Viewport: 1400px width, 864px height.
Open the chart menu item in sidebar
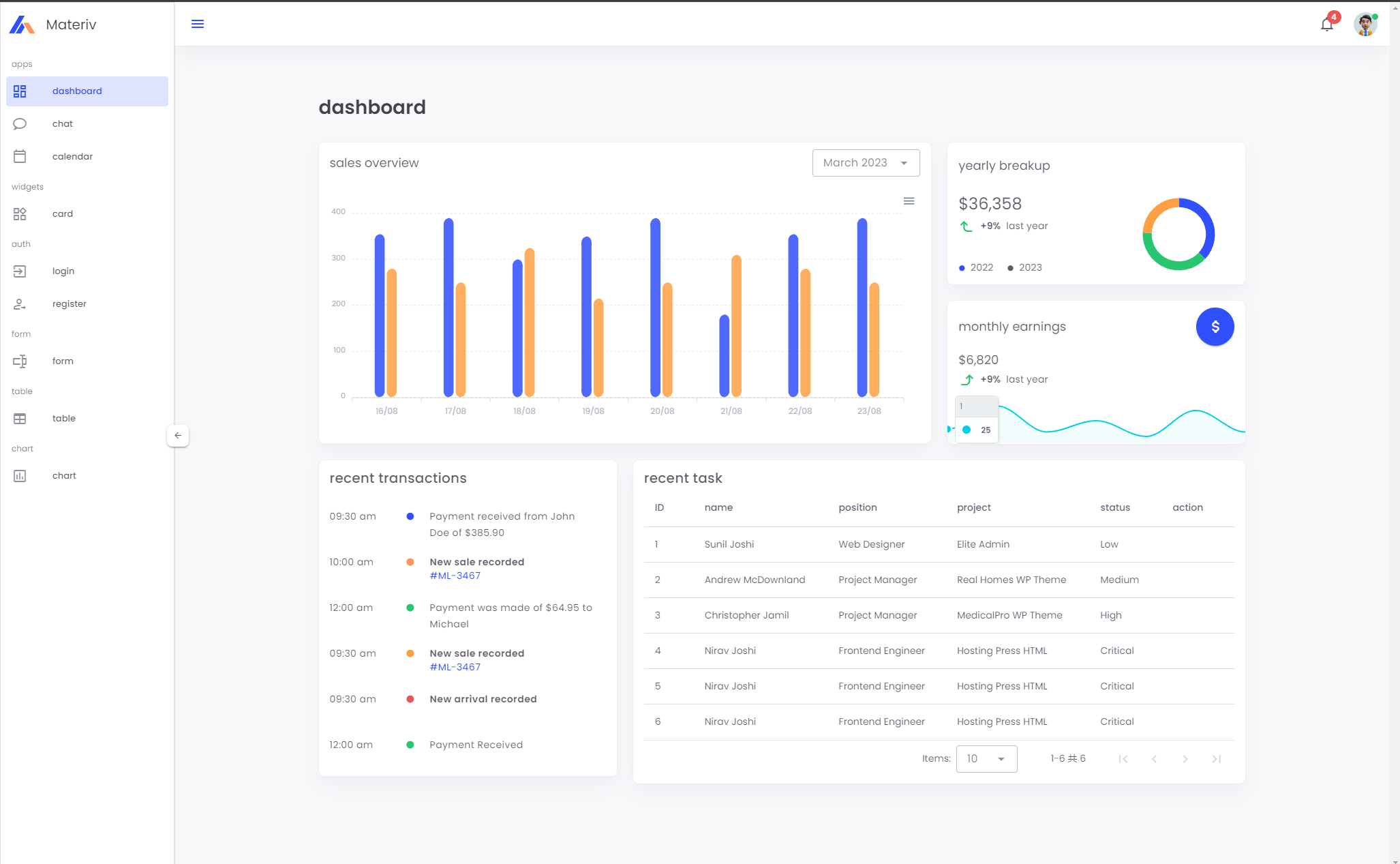(x=64, y=475)
